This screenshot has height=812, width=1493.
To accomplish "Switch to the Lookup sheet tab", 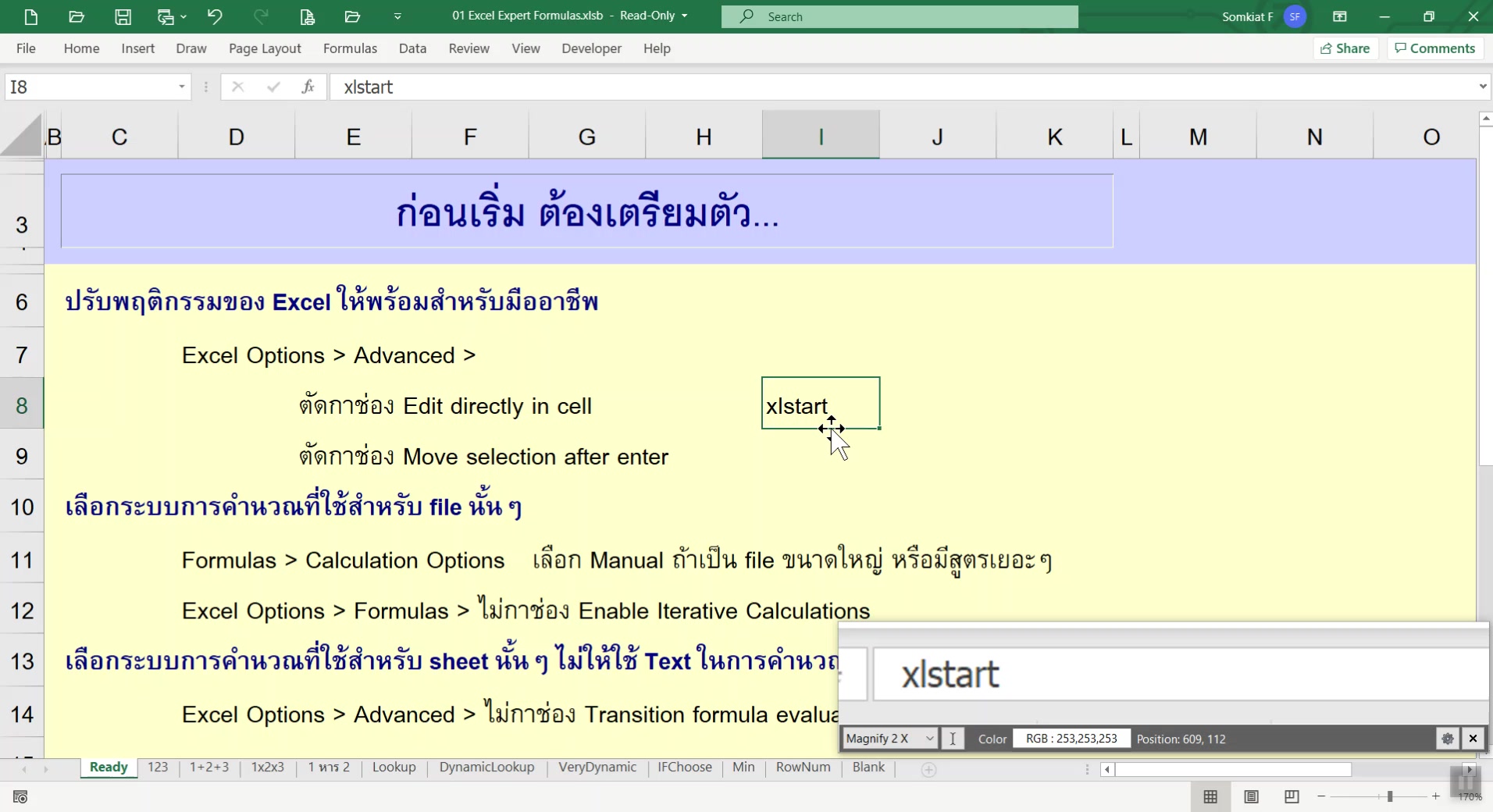I will pos(394,767).
